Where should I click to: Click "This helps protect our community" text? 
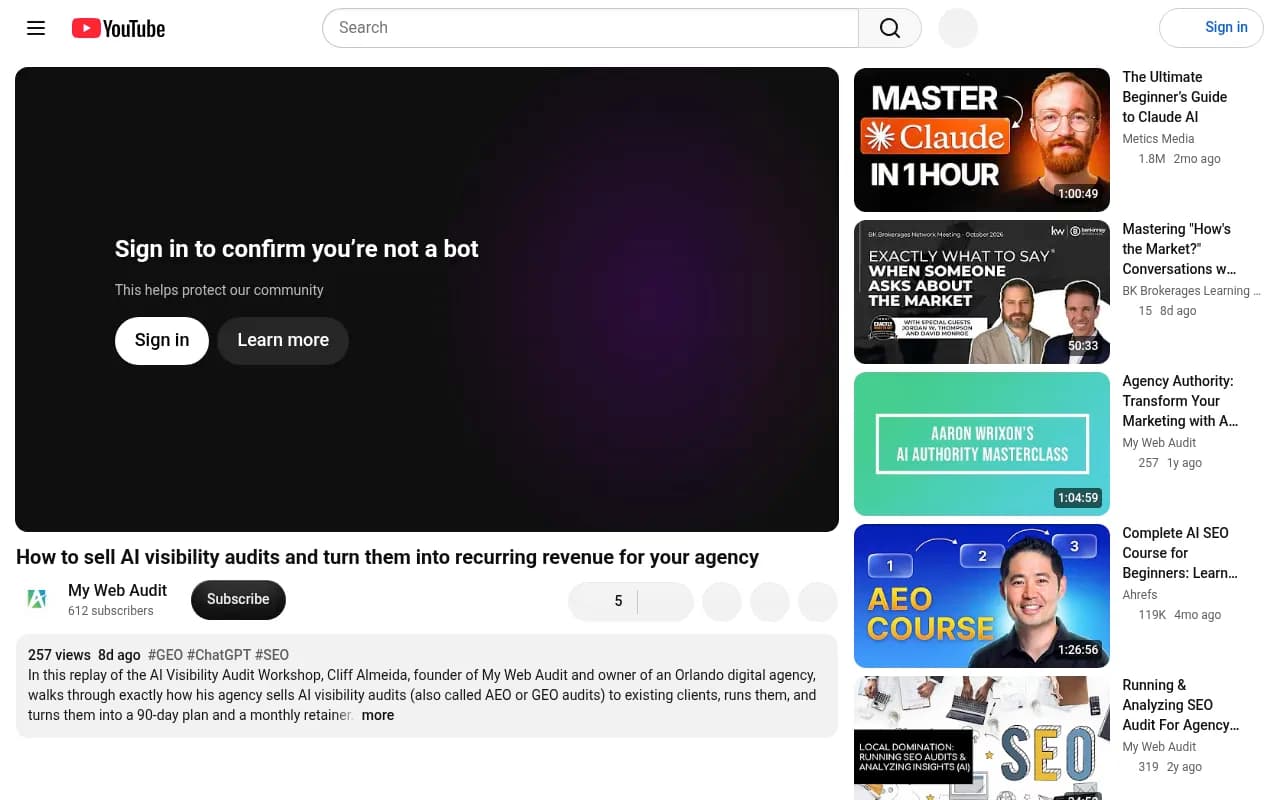pos(219,290)
